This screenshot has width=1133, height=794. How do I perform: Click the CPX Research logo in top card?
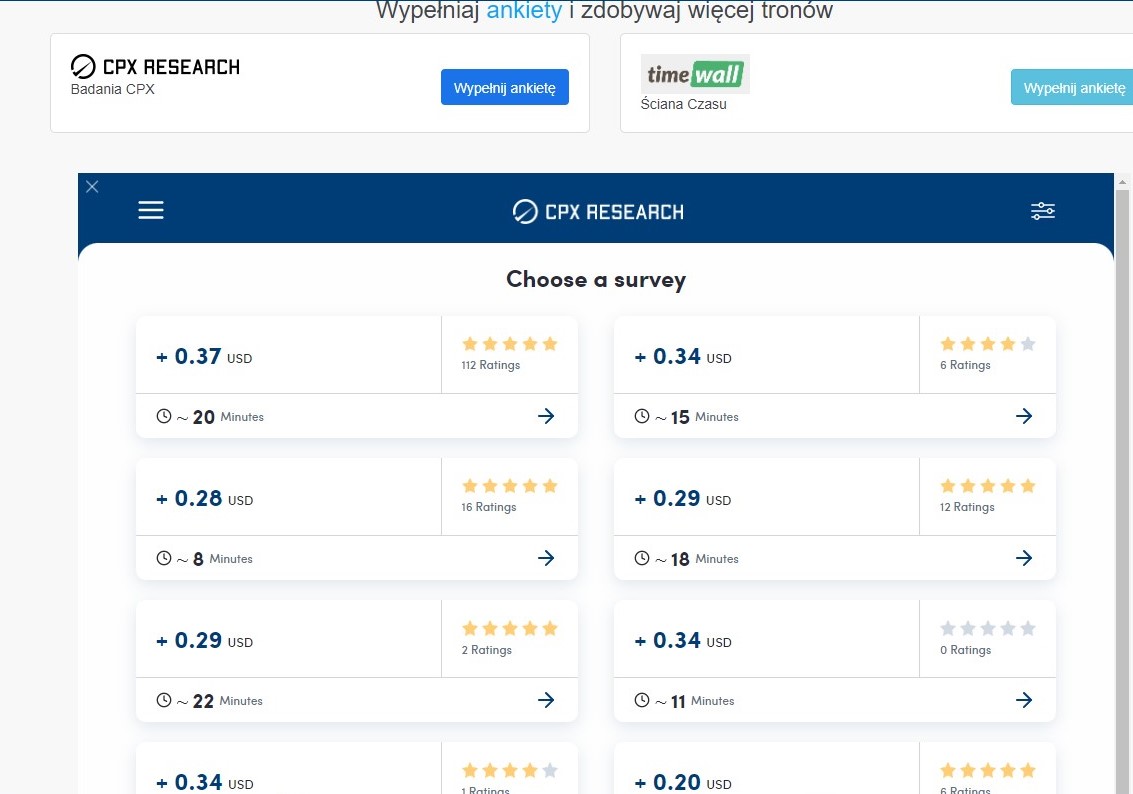pos(155,66)
